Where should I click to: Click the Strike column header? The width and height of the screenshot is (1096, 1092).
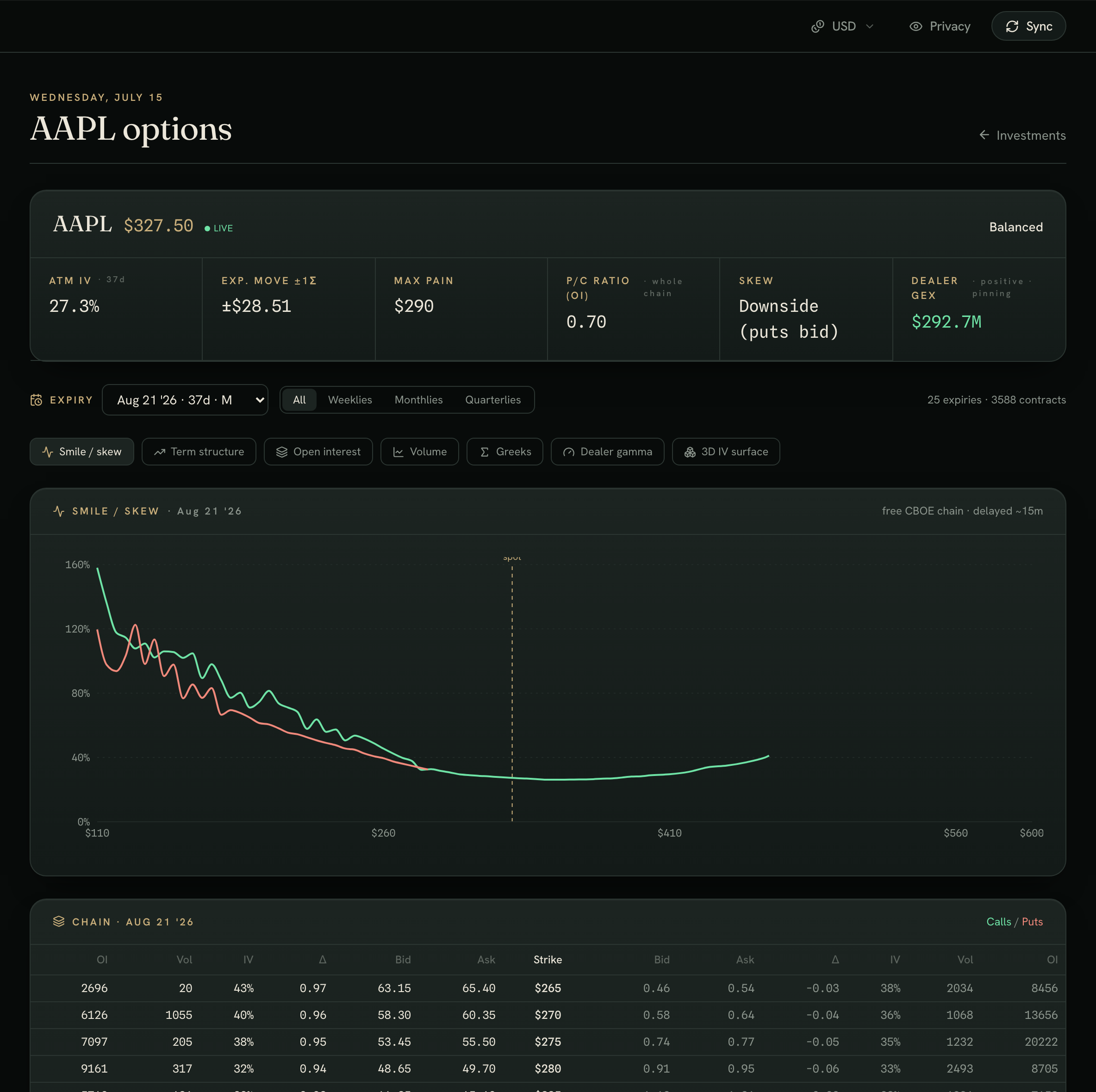coord(548,959)
